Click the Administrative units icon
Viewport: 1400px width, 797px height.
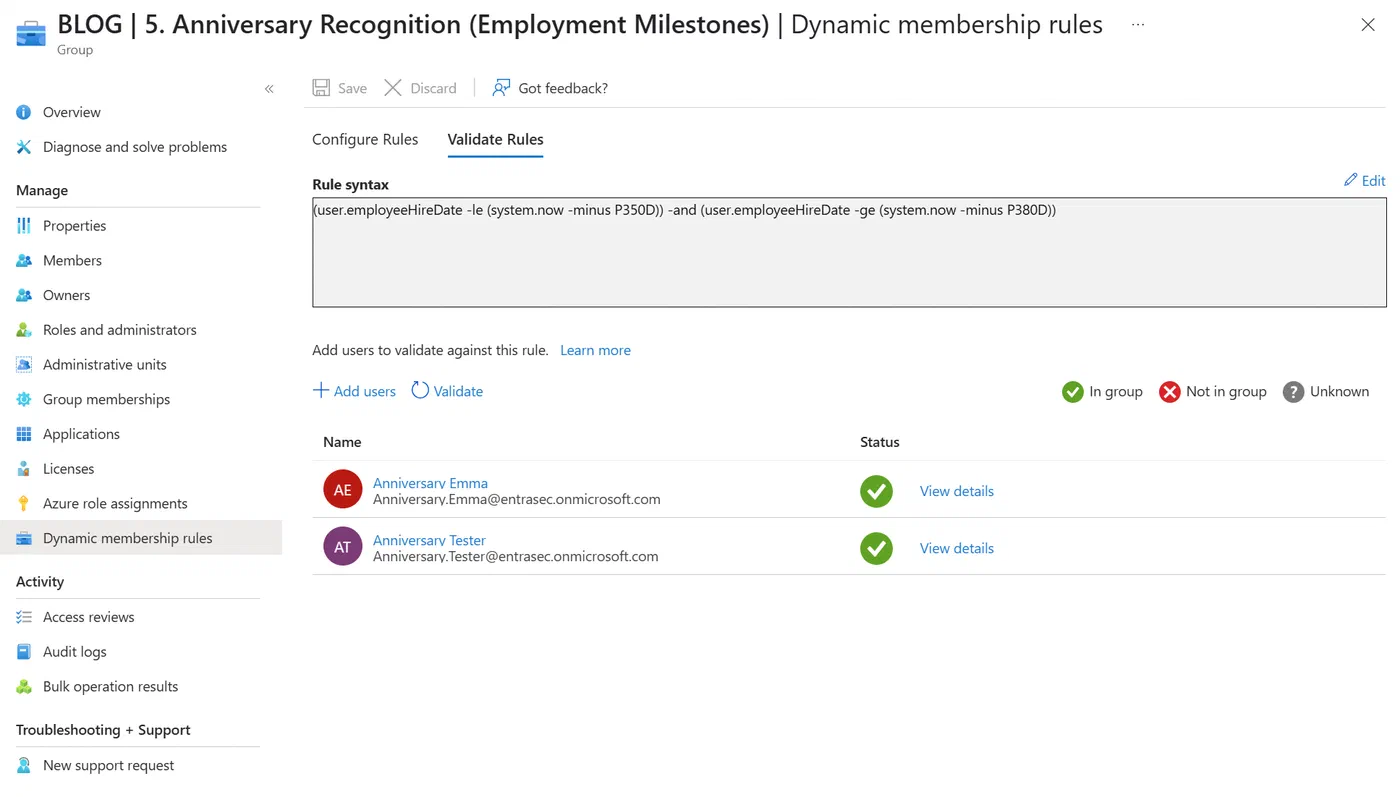pos(24,365)
